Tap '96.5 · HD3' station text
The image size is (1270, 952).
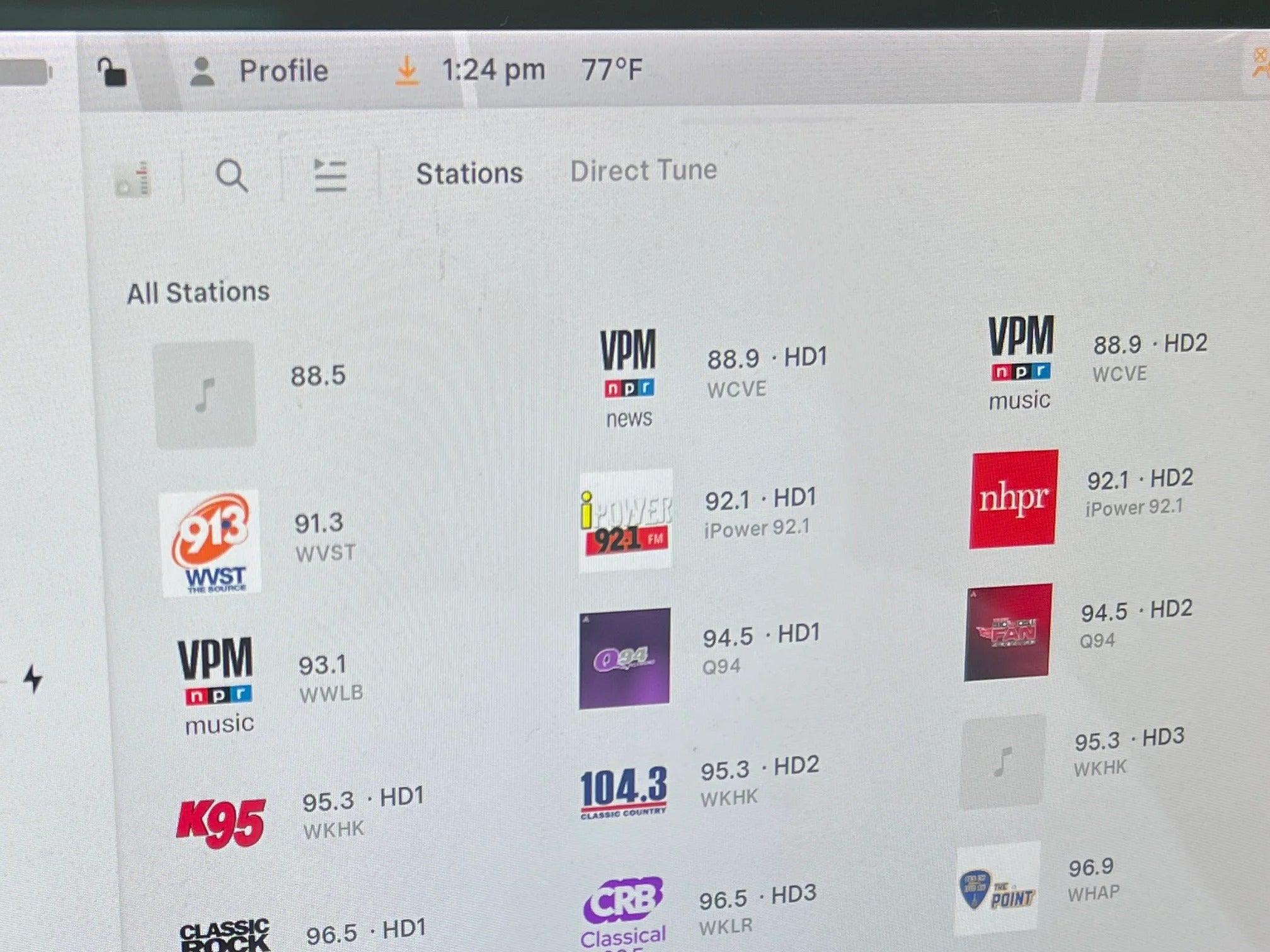click(x=758, y=897)
